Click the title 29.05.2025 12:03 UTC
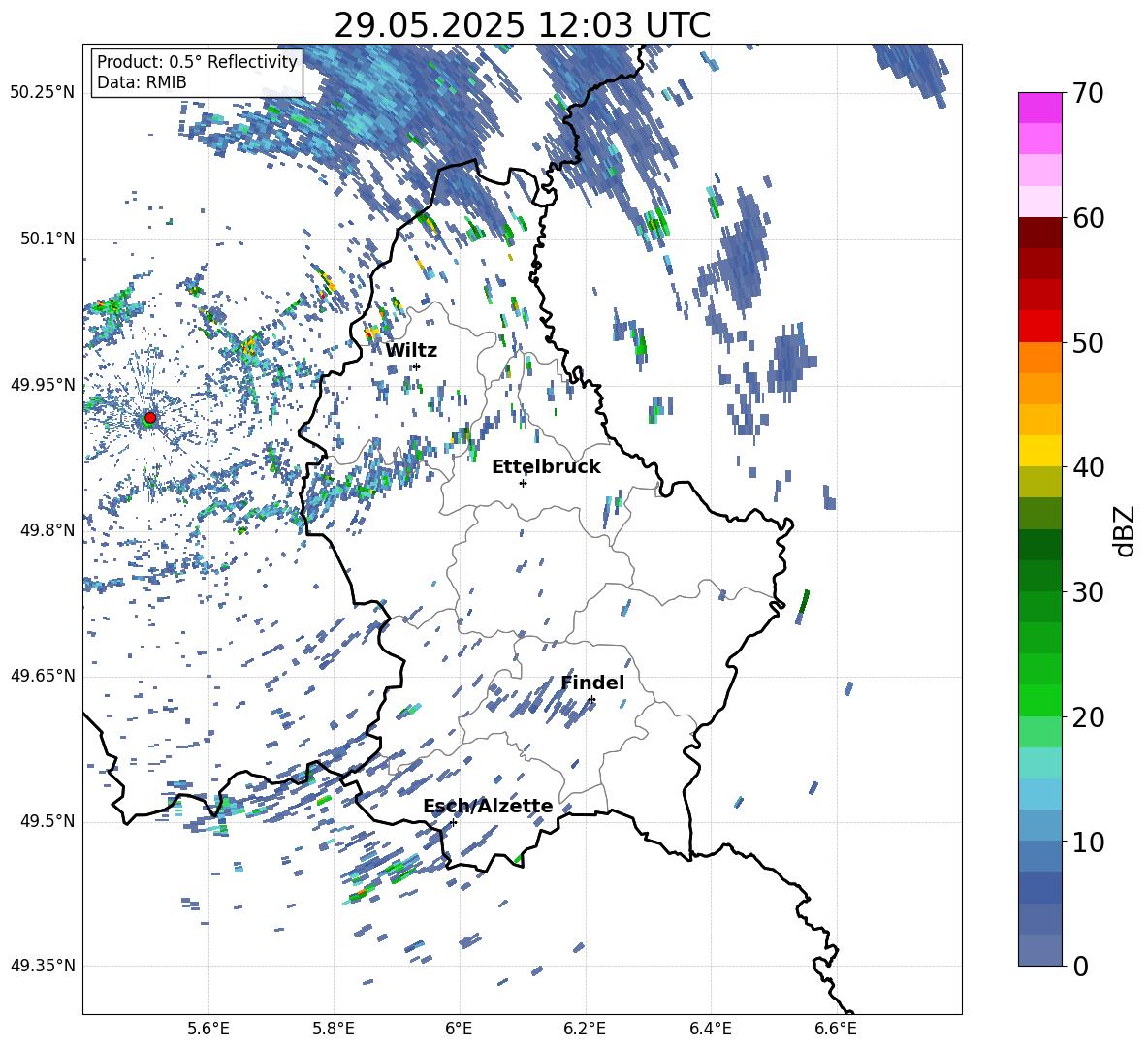1148x1048 pixels. tap(522, 25)
